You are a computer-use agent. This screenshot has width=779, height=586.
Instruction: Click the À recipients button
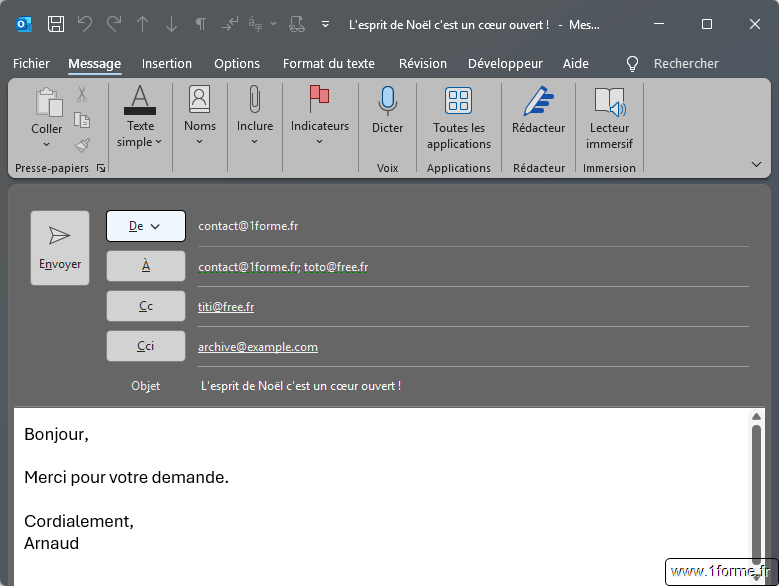click(146, 266)
